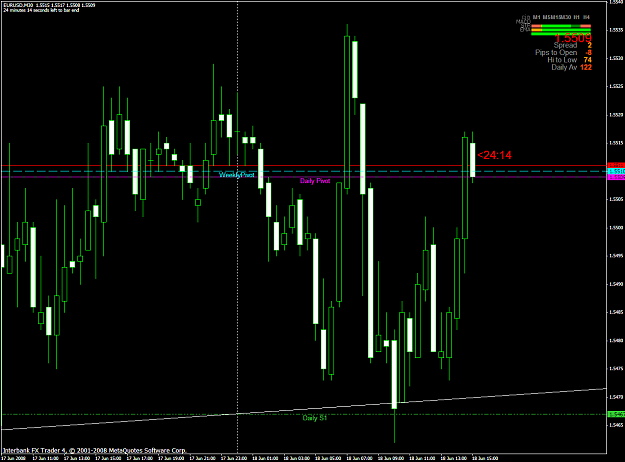Click the 'Hi to Low' label

pyautogui.click(x=562, y=60)
